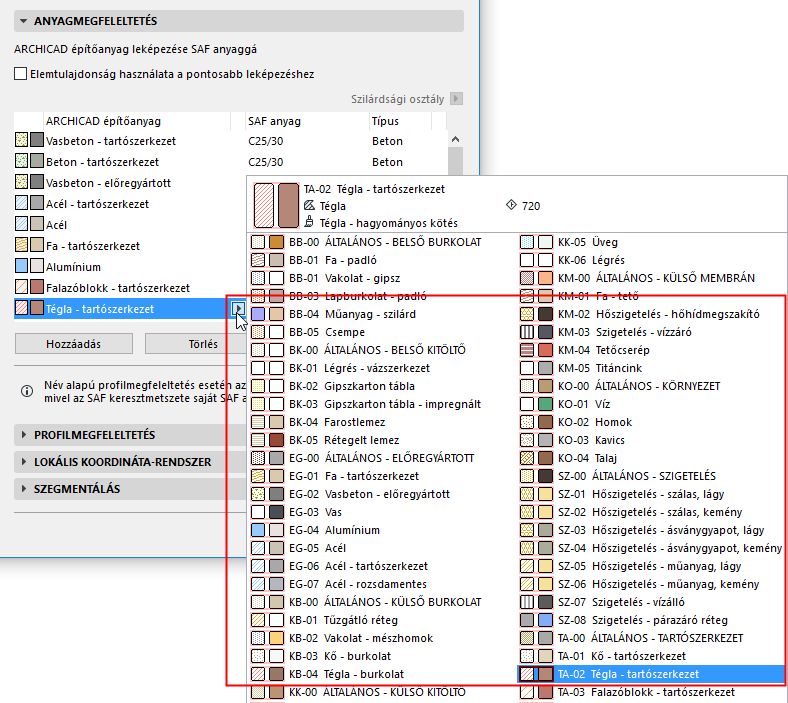
Task: Click large hatch preview of TA-02
Action: 264,206
